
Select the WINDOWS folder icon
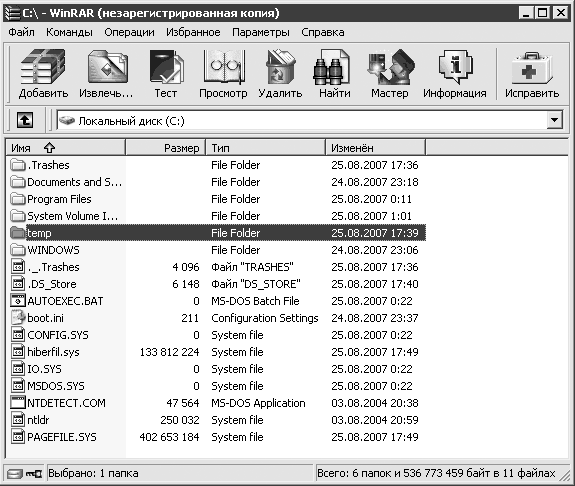point(18,250)
